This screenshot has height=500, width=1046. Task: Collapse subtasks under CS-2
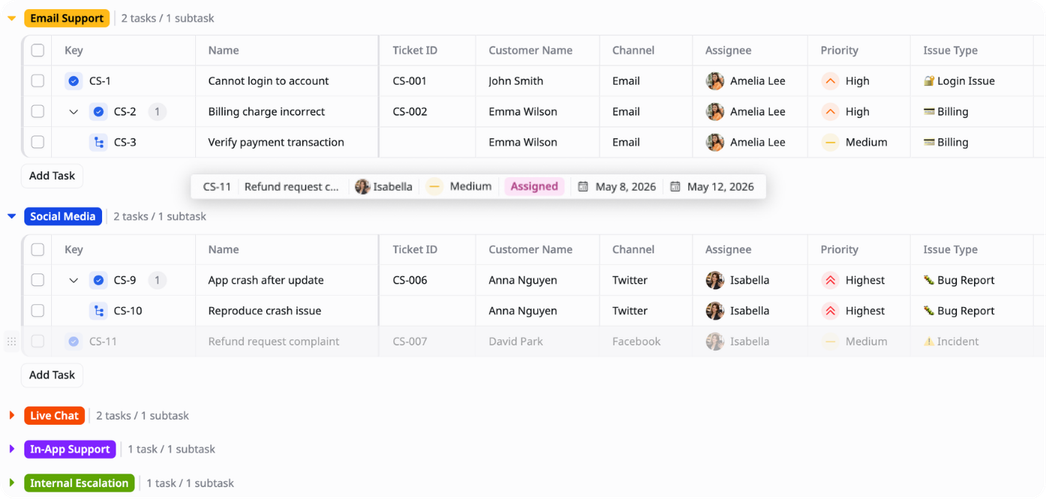(x=74, y=112)
